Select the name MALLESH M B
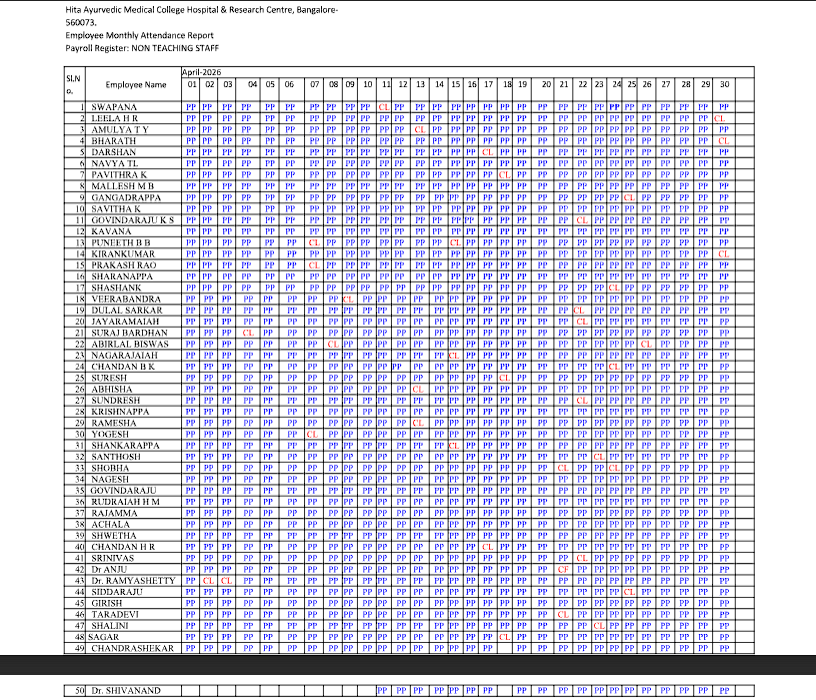Viewport: 816px width, 700px height. [x=122, y=186]
